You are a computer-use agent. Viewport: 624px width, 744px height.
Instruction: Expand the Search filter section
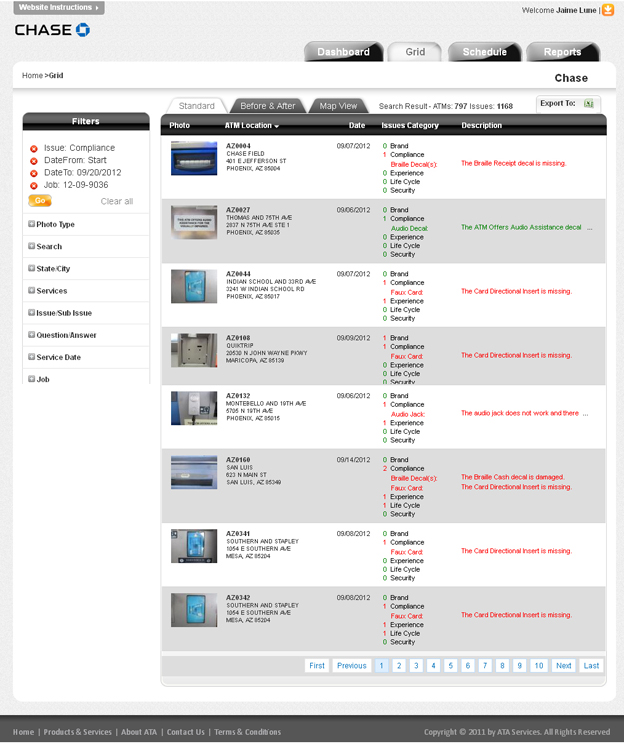point(31,246)
